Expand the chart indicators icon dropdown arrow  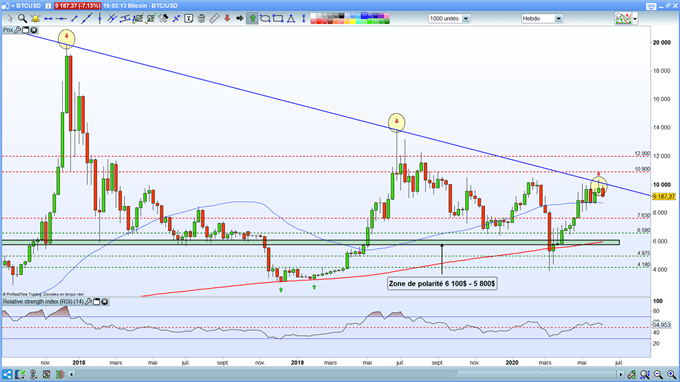click(635, 19)
